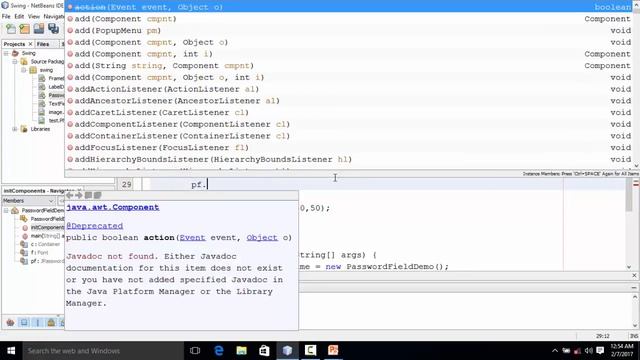This screenshot has height=360, width=640.
Task: Toggle the second Navigator filter button
Action: click(24, 322)
